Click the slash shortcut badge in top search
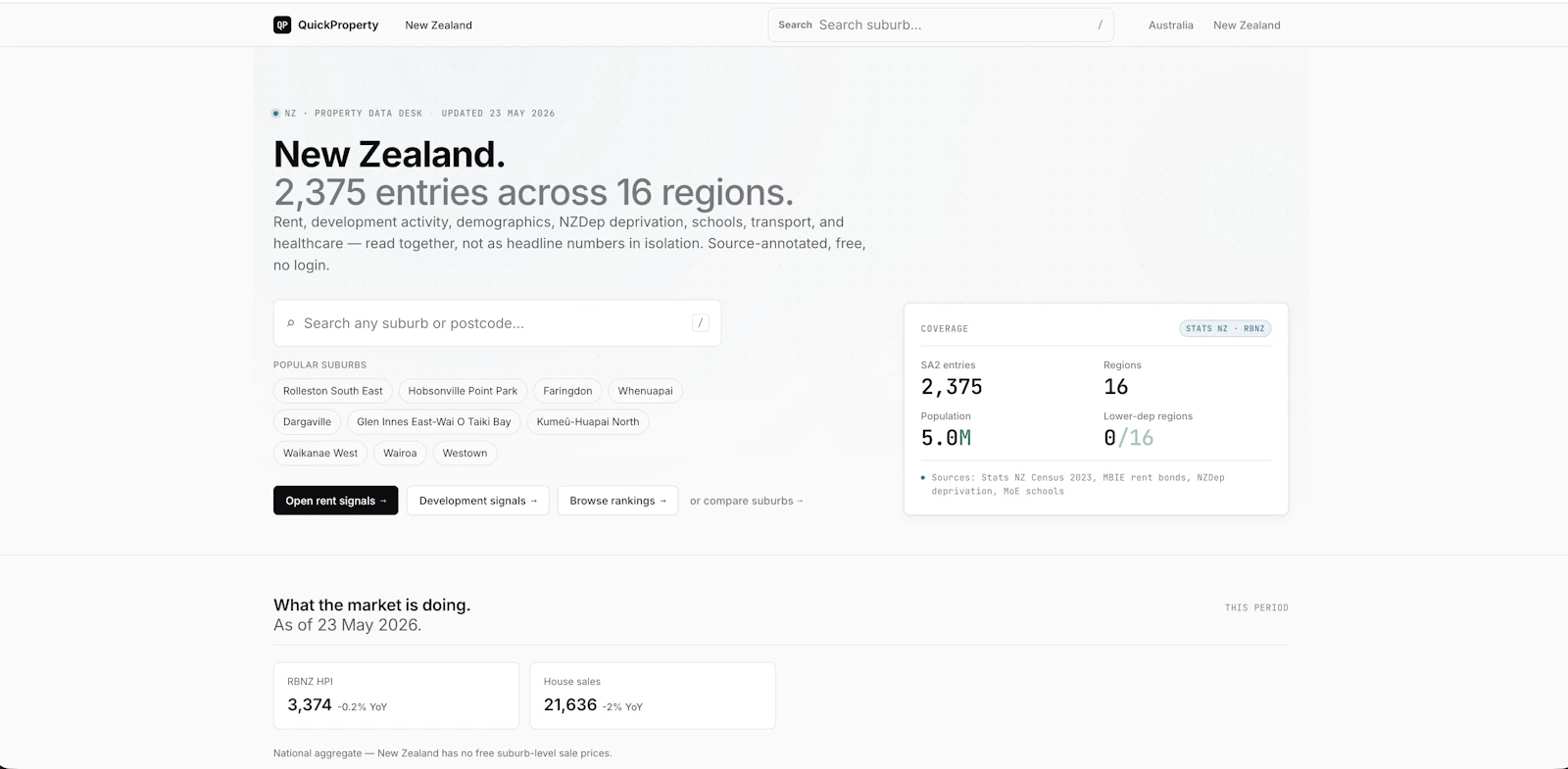This screenshot has width=1568, height=769. click(1100, 25)
